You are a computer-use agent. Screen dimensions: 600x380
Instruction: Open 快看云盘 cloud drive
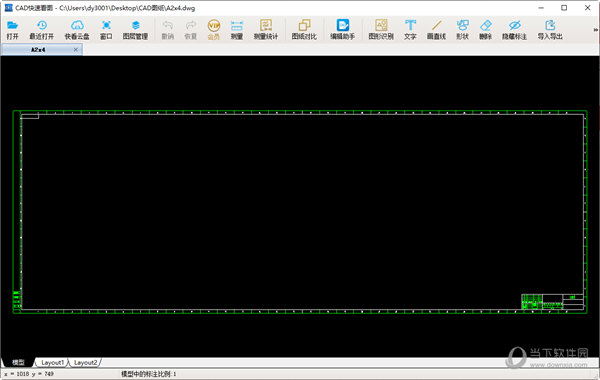pos(77,30)
